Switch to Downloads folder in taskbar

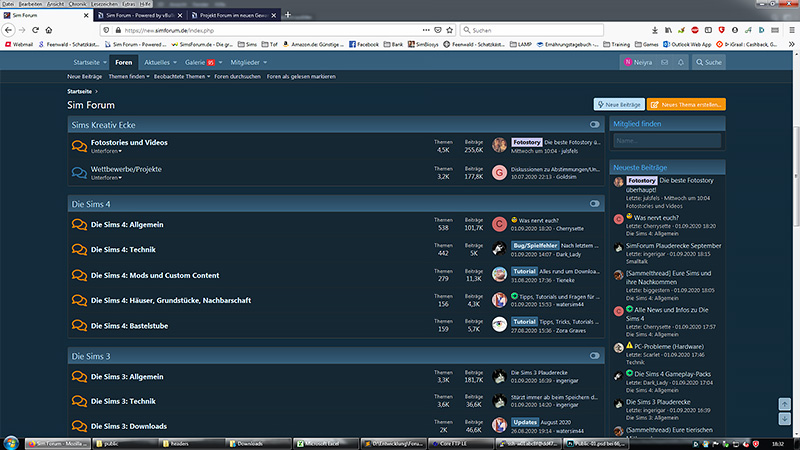(259, 443)
